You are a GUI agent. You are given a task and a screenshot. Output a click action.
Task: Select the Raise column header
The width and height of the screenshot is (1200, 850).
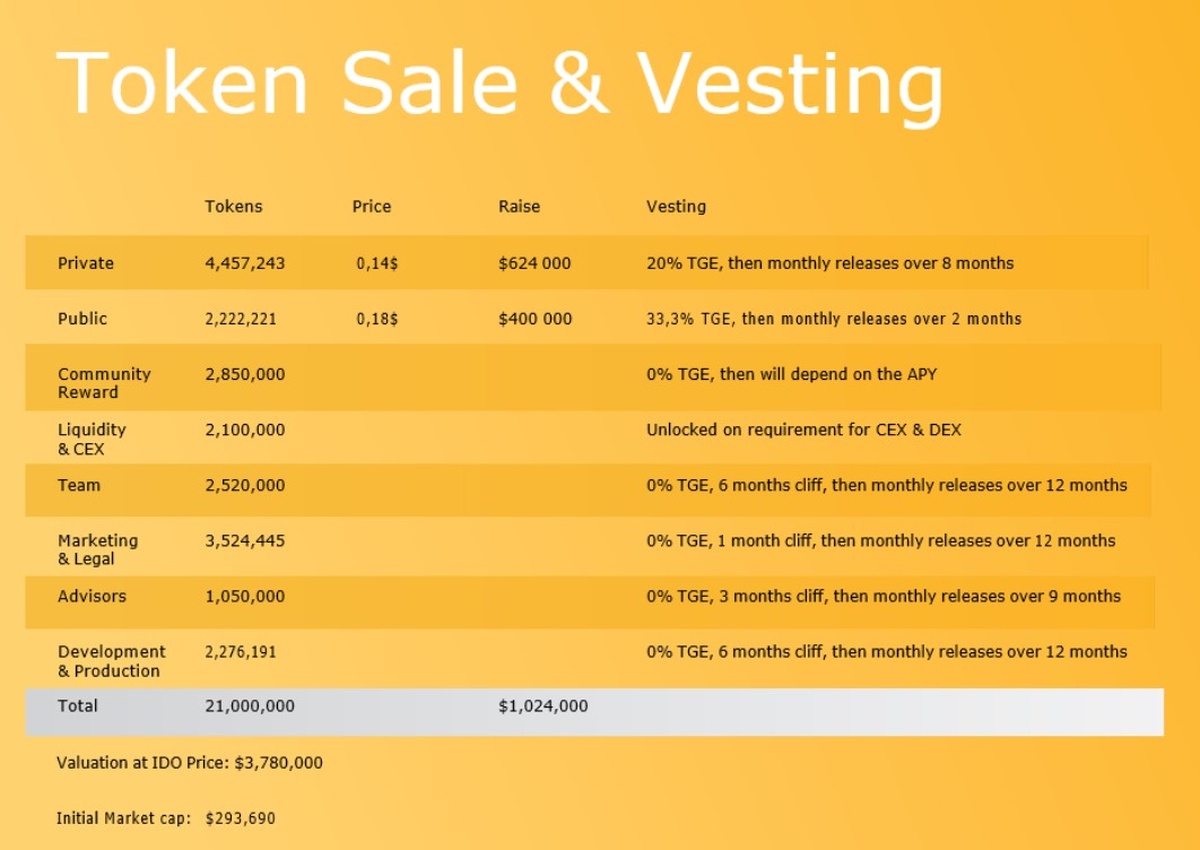(519, 206)
